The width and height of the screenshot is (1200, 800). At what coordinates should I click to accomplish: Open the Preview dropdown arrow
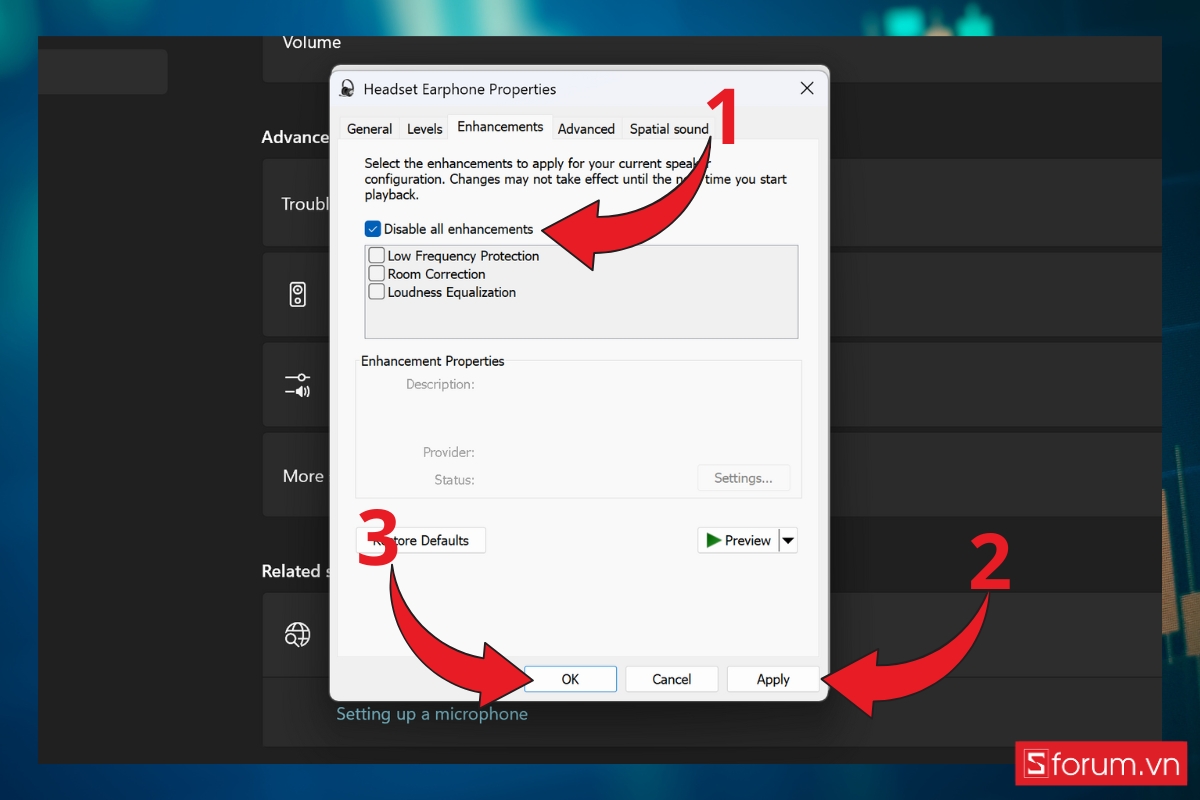coord(788,541)
